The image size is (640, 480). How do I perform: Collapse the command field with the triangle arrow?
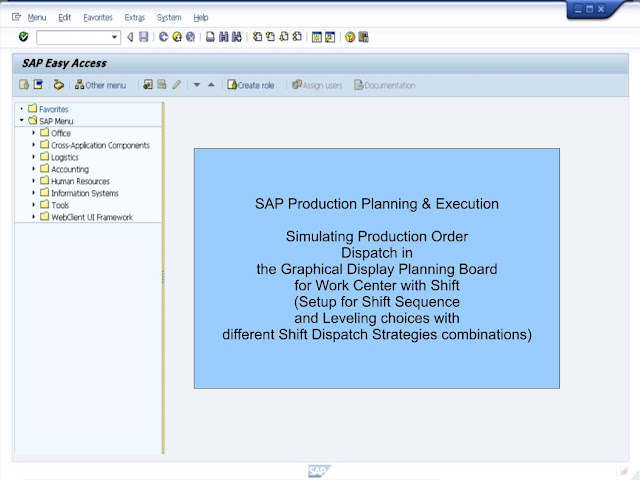pos(130,38)
